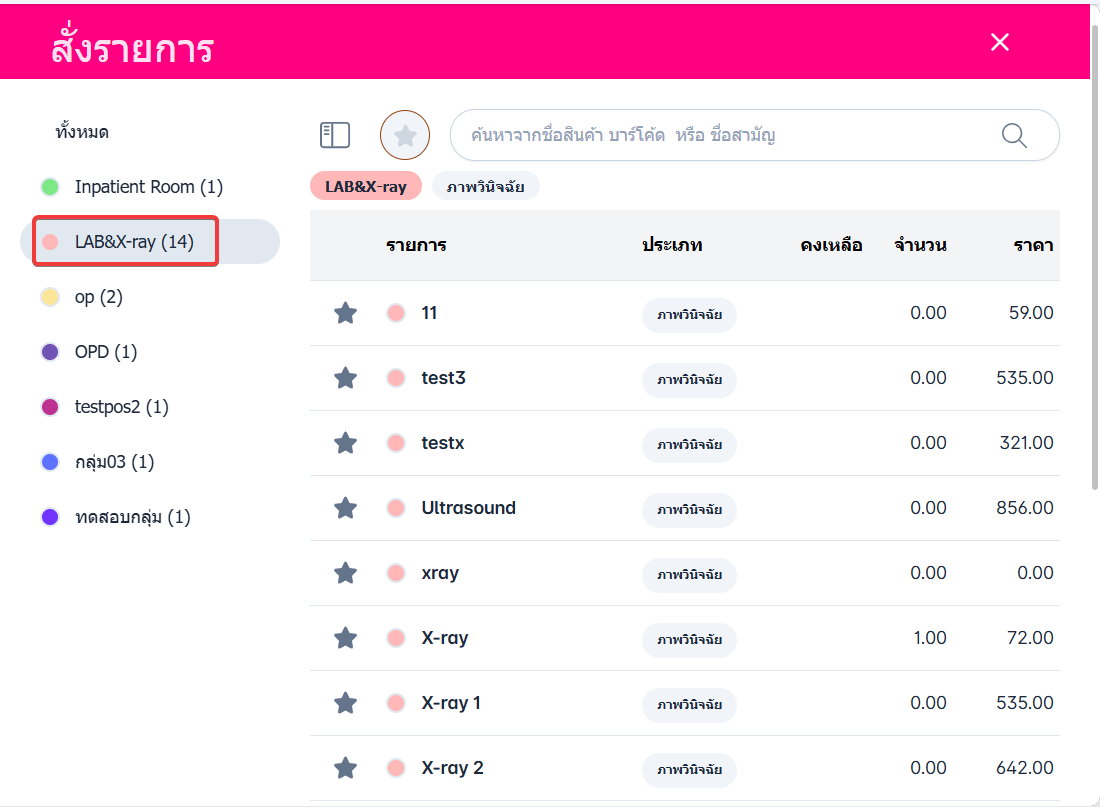Star the X-ray 1 item
1100x809 pixels.
pos(345,703)
